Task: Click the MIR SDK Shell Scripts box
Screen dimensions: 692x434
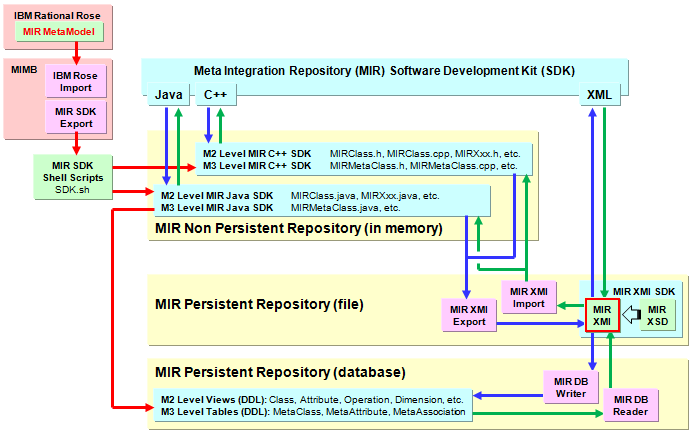Action: (x=73, y=177)
